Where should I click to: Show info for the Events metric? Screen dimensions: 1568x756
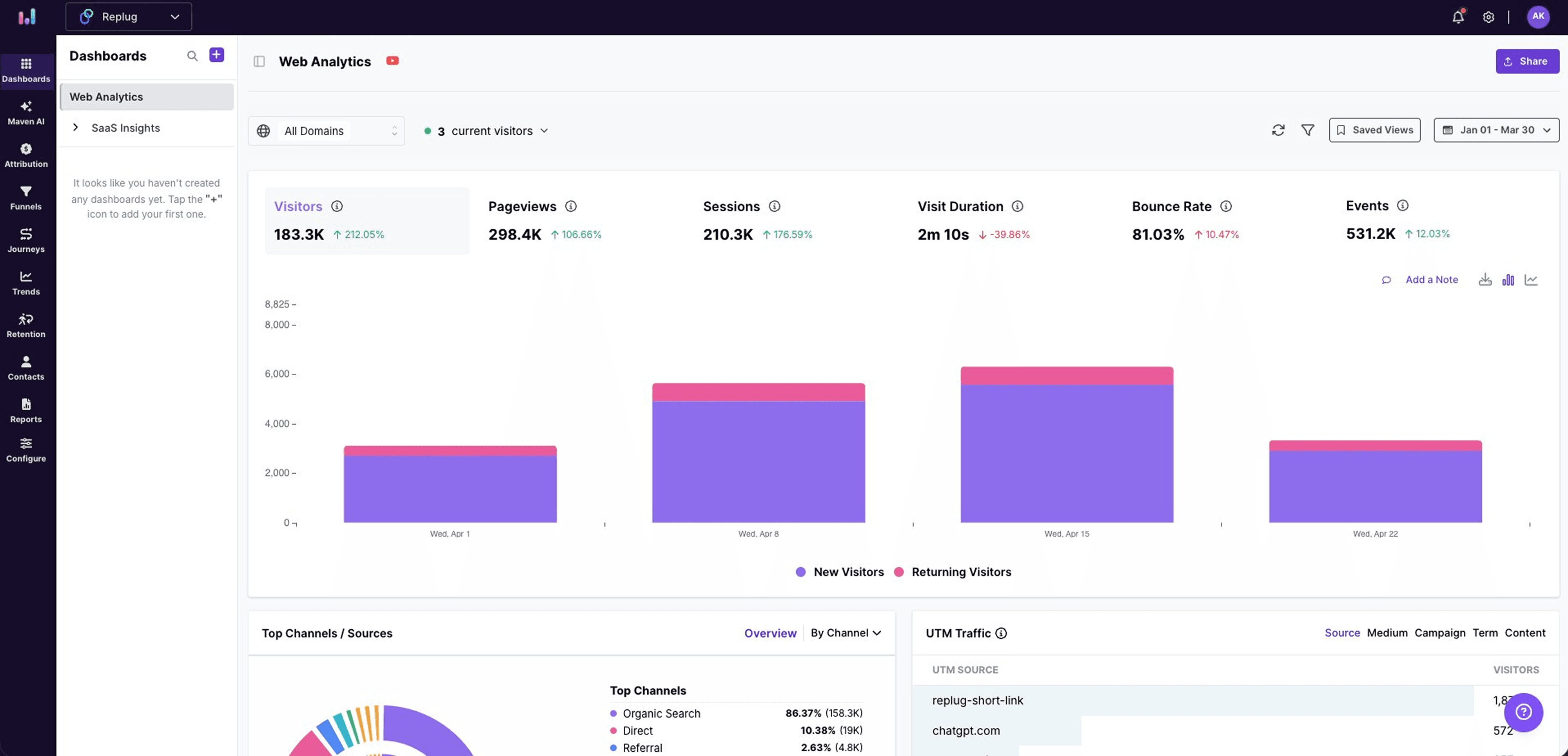1403,206
